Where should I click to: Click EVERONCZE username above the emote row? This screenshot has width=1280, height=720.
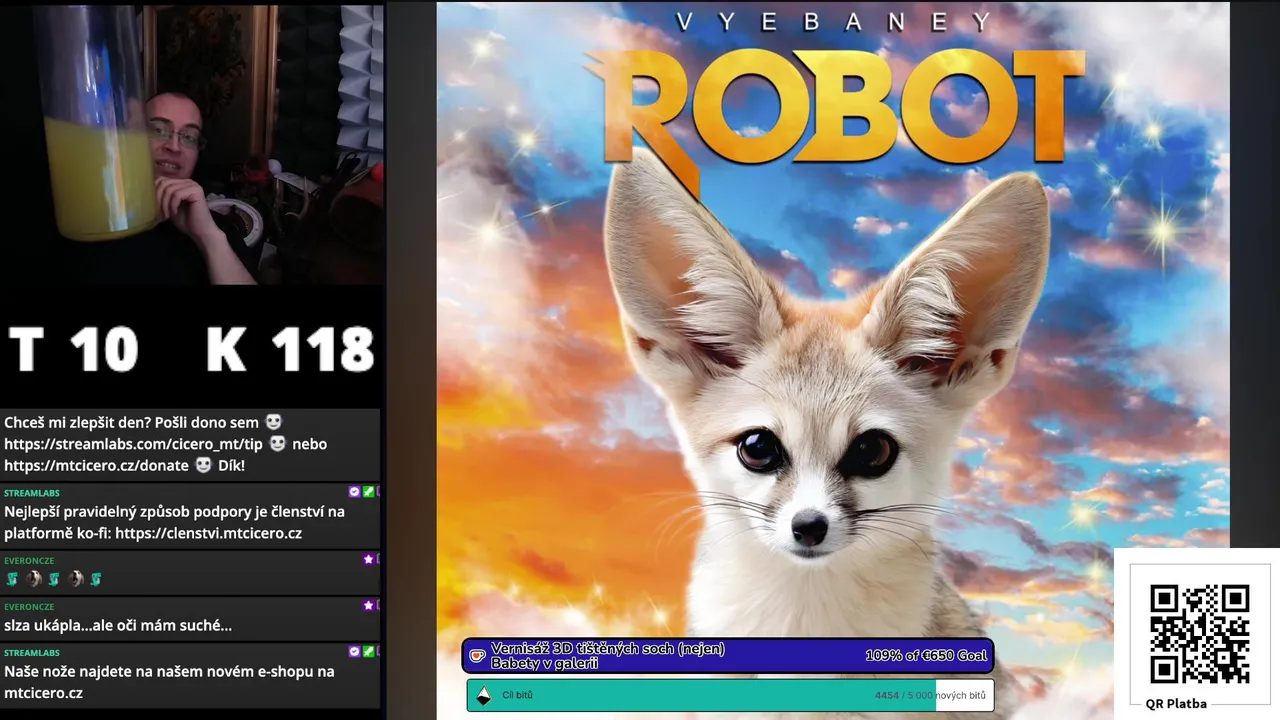[x=29, y=561]
